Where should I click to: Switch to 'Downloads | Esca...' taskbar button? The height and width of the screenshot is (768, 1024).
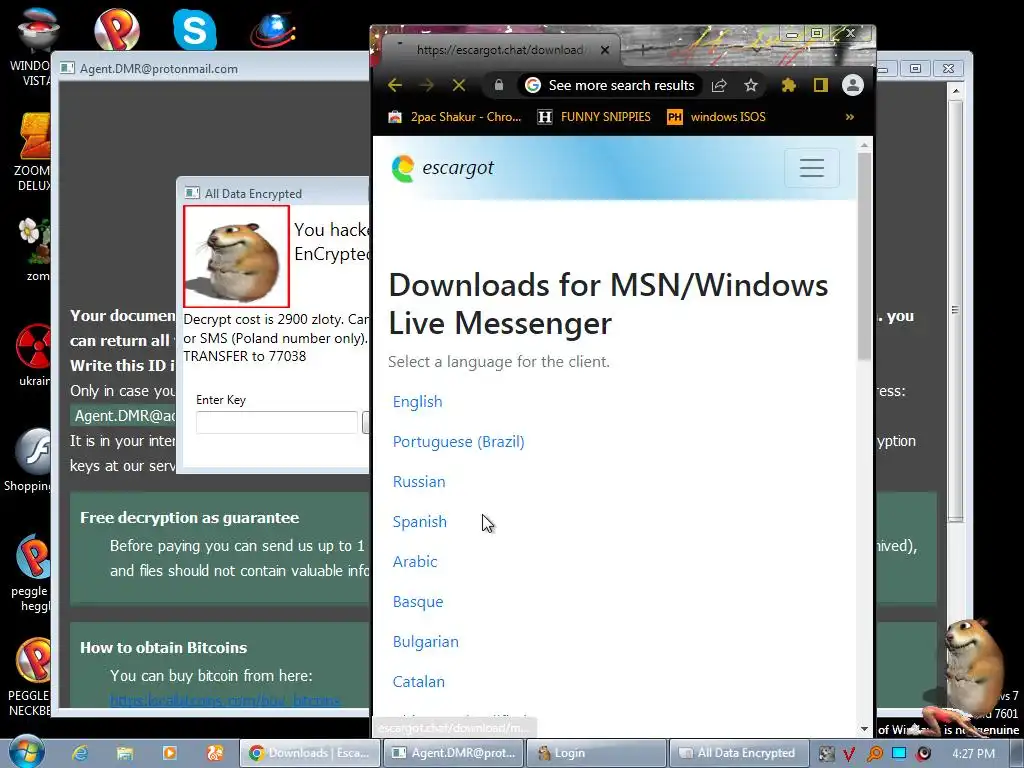click(x=310, y=753)
